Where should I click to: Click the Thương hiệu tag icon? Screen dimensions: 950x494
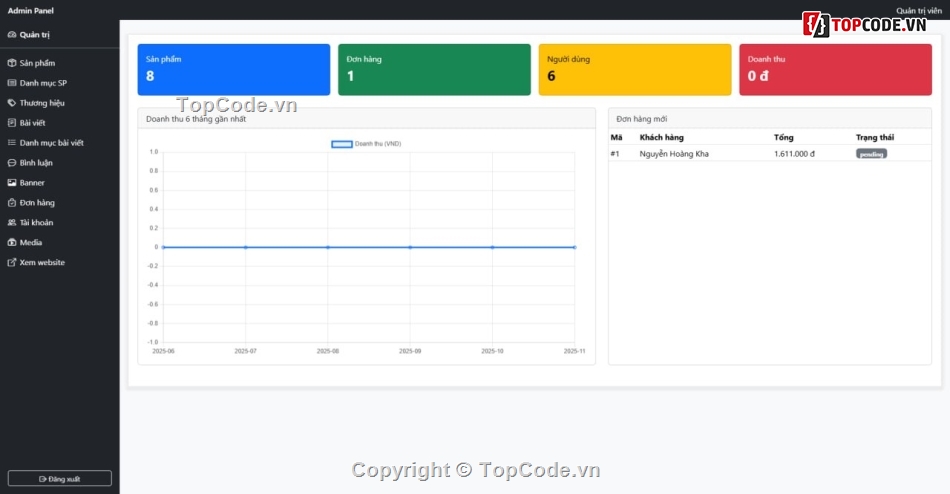tap(12, 103)
